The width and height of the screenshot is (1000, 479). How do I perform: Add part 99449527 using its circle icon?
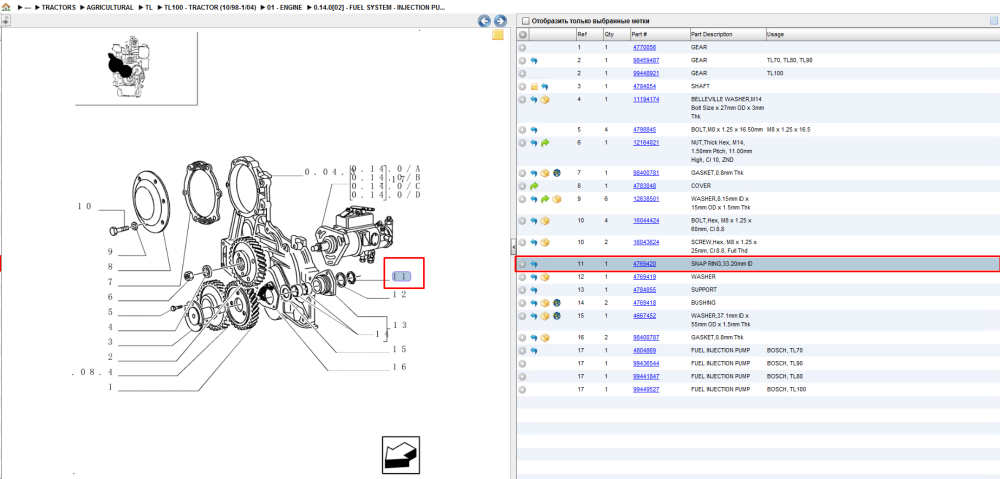(x=522, y=389)
